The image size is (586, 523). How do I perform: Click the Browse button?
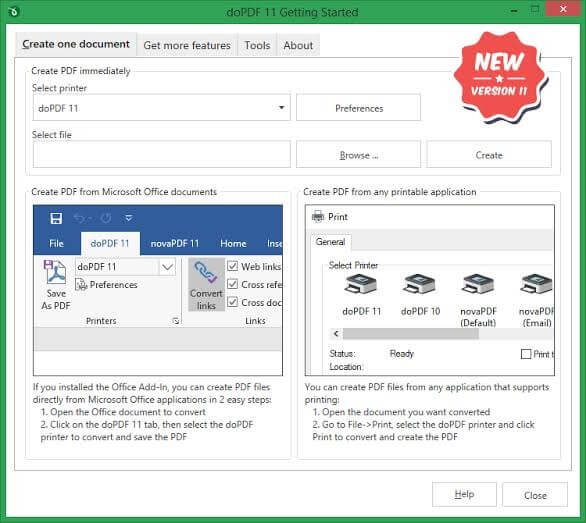(358, 155)
